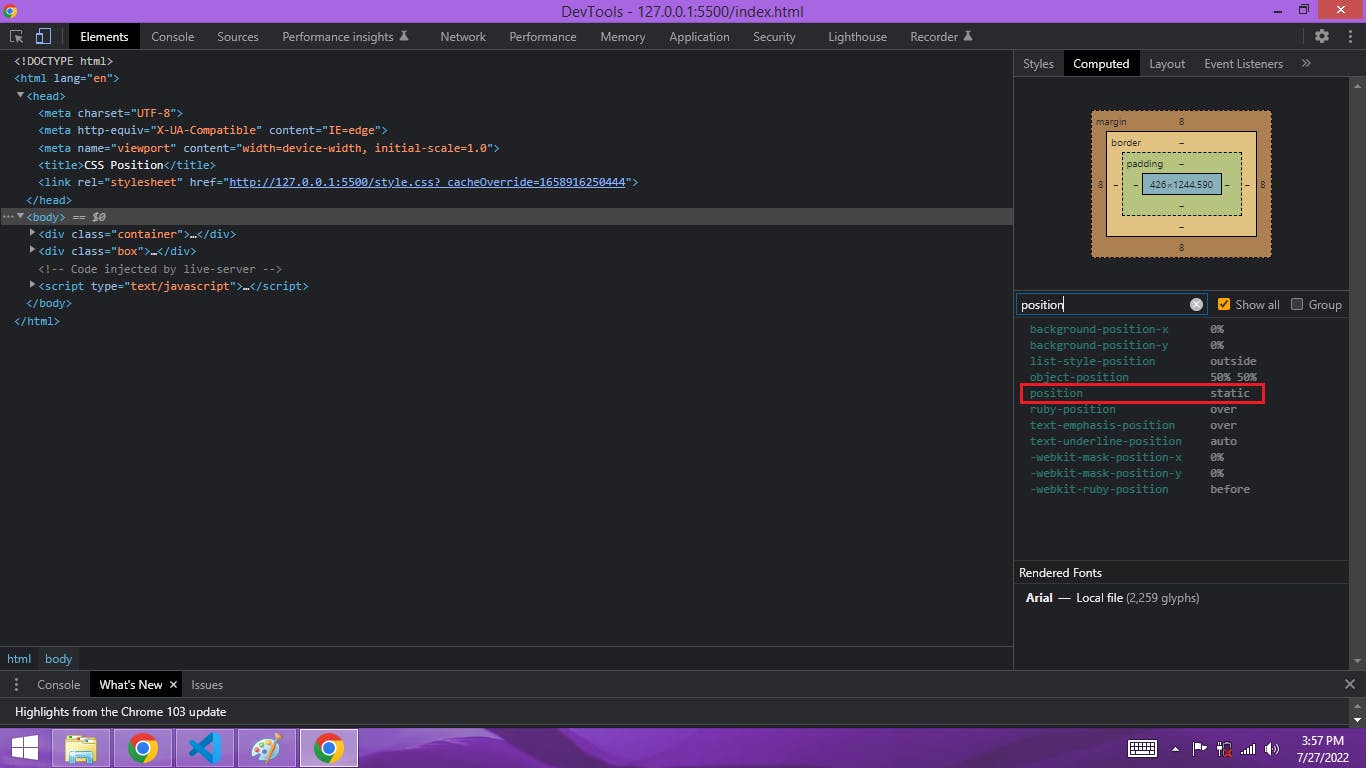Click the volume speaker tray icon

[1272, 749]
